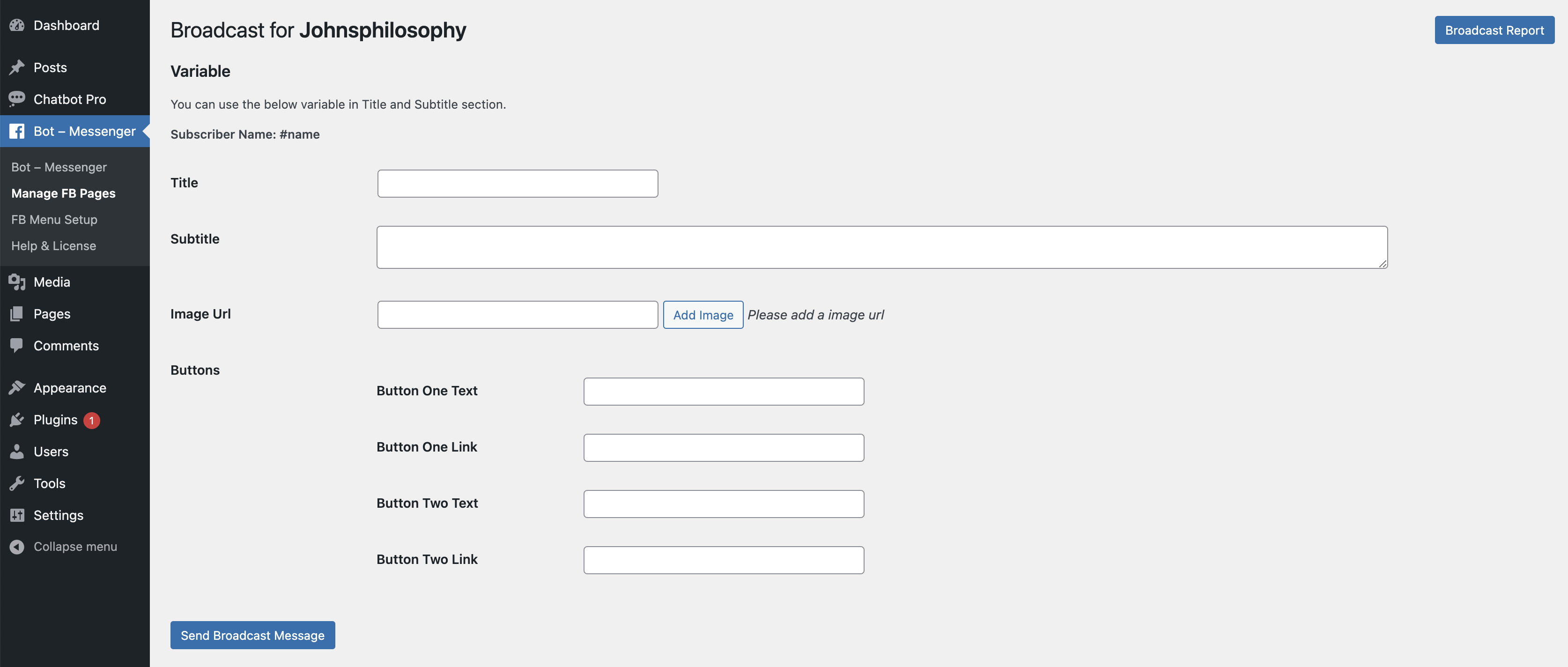Click the 'Title' field label

(x=184, y=183)
